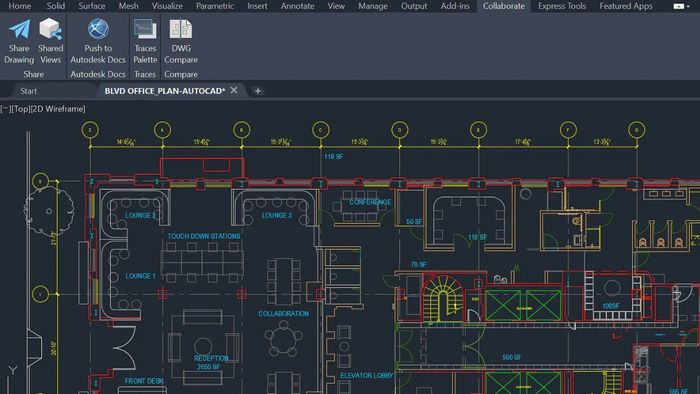Click the viewport [-] controls menu

[5, 109]
